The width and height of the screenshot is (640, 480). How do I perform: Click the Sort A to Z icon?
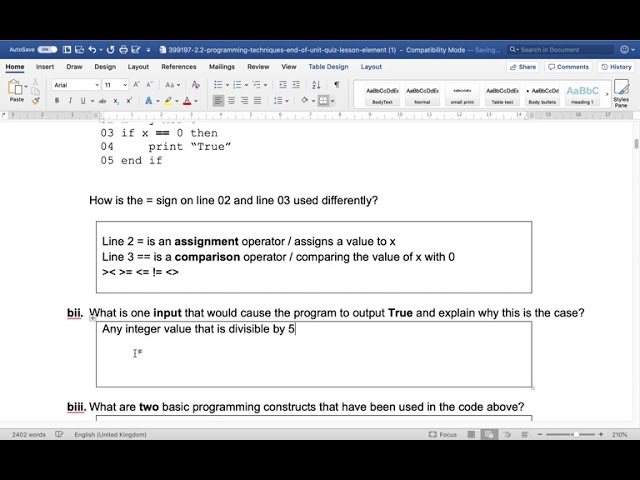tap(316, 85)
